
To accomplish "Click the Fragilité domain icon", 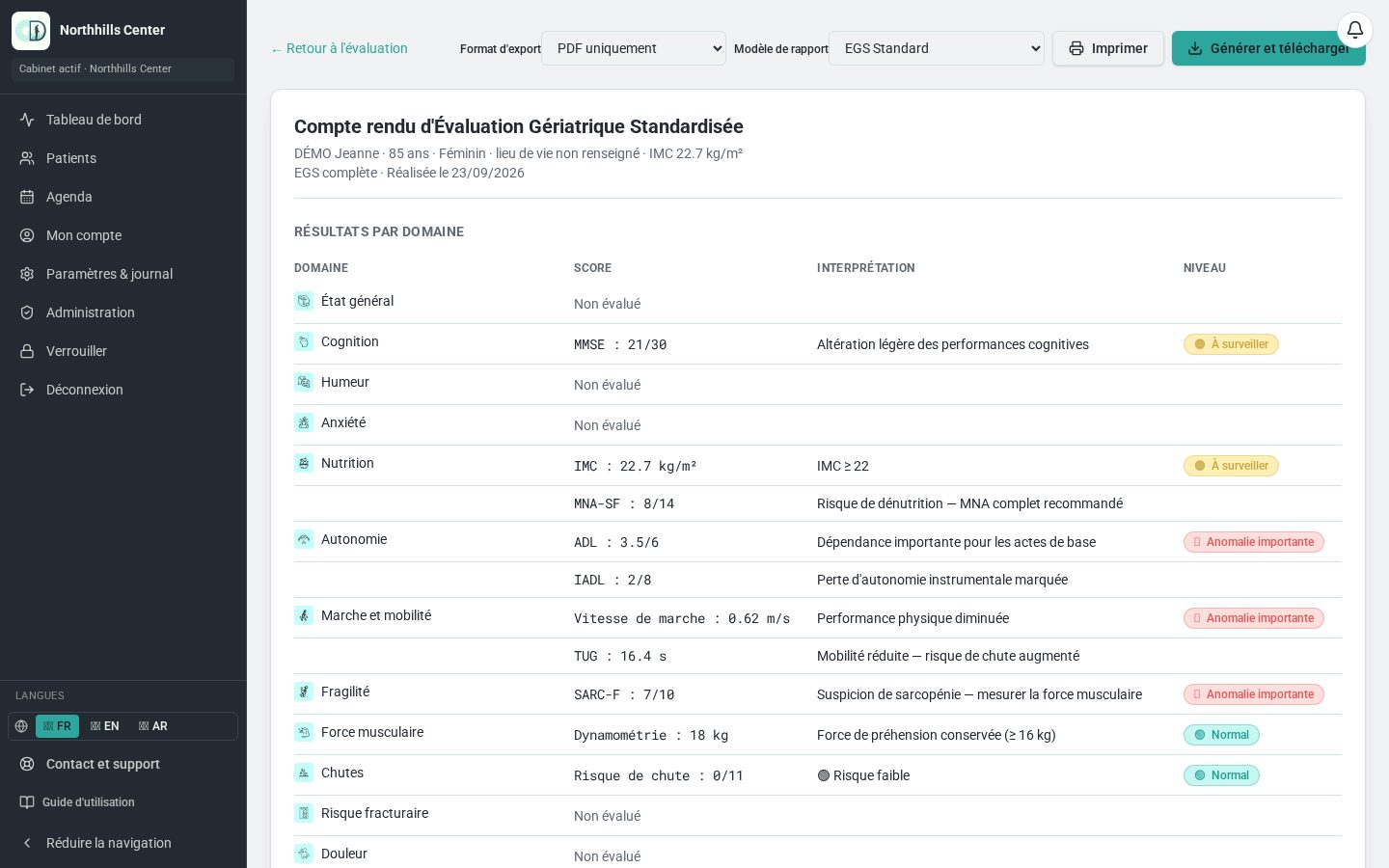I will coord(304,692).
